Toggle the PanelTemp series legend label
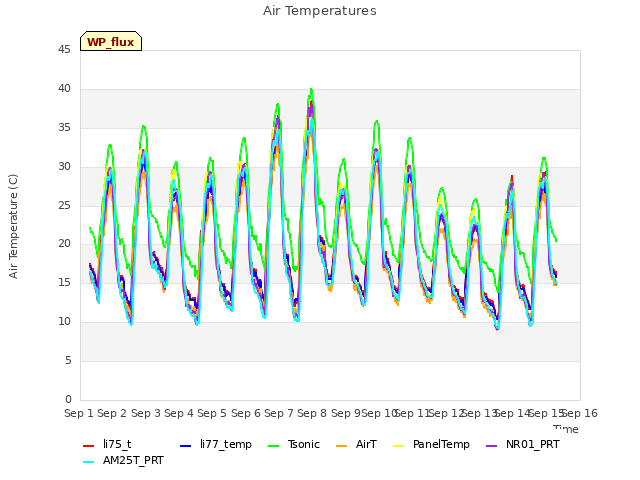Image resolution: width=640 pixels, height=480 pixels. (441, 444)
